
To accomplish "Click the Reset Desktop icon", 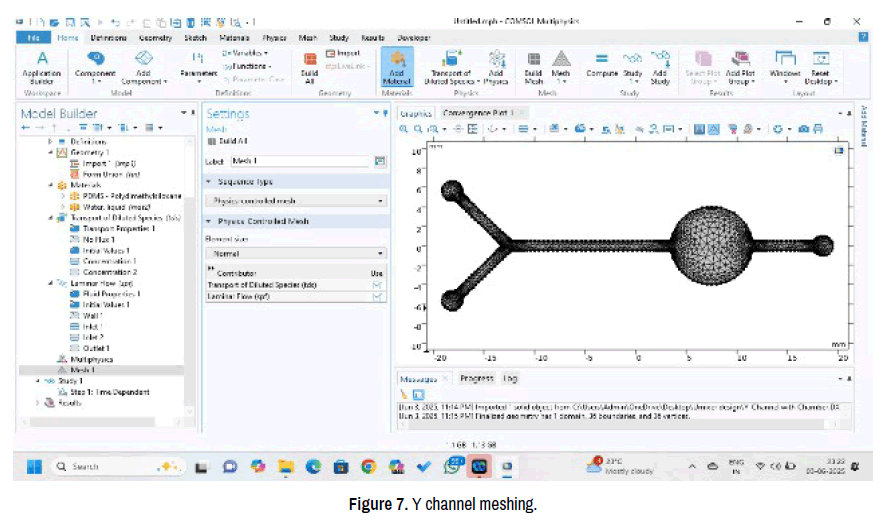I will pos(820,65).
